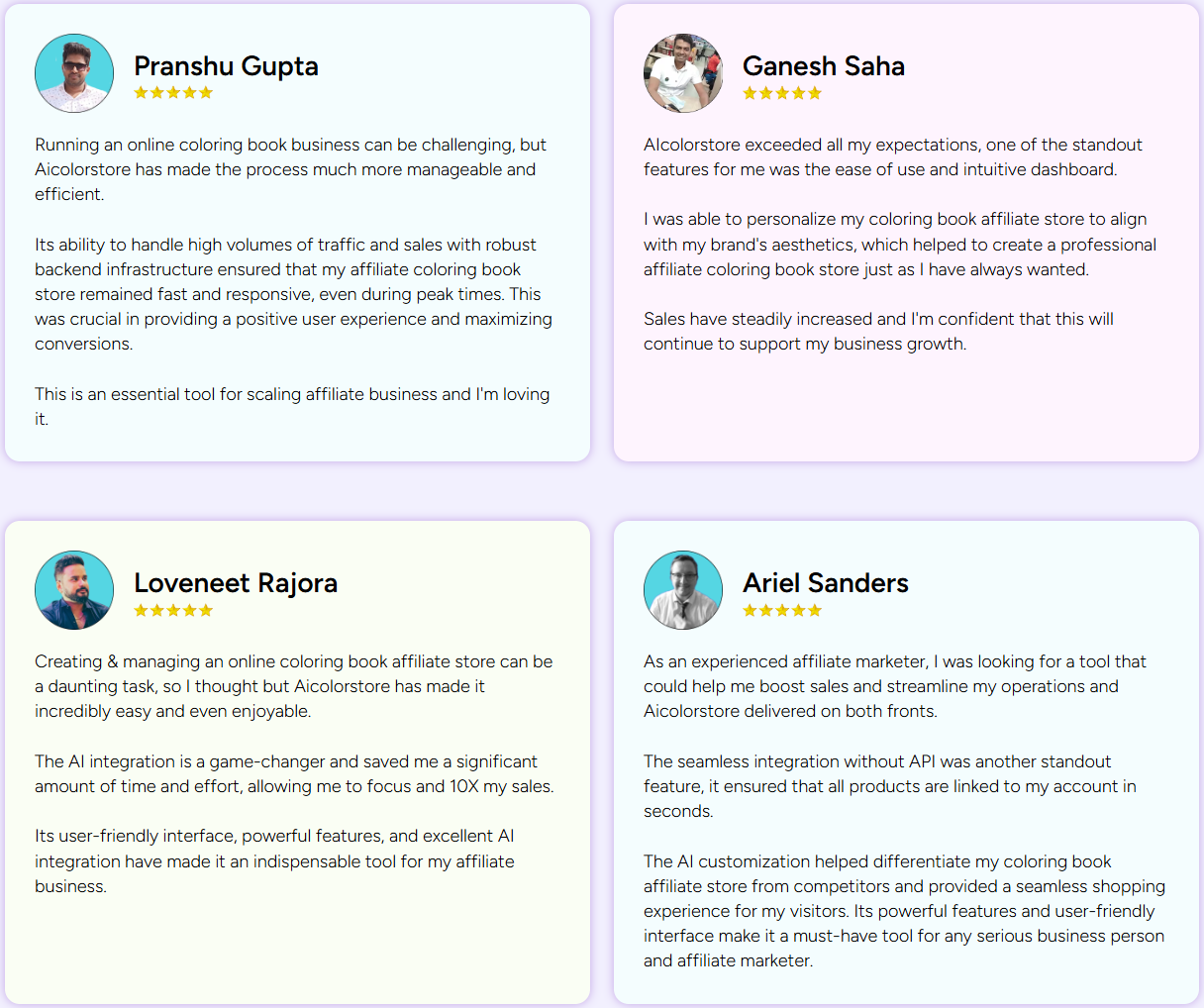1204x1008 pixels.
Task: Click the paragraph starting 'Running an online coloring'
Action: click(290, 169)
